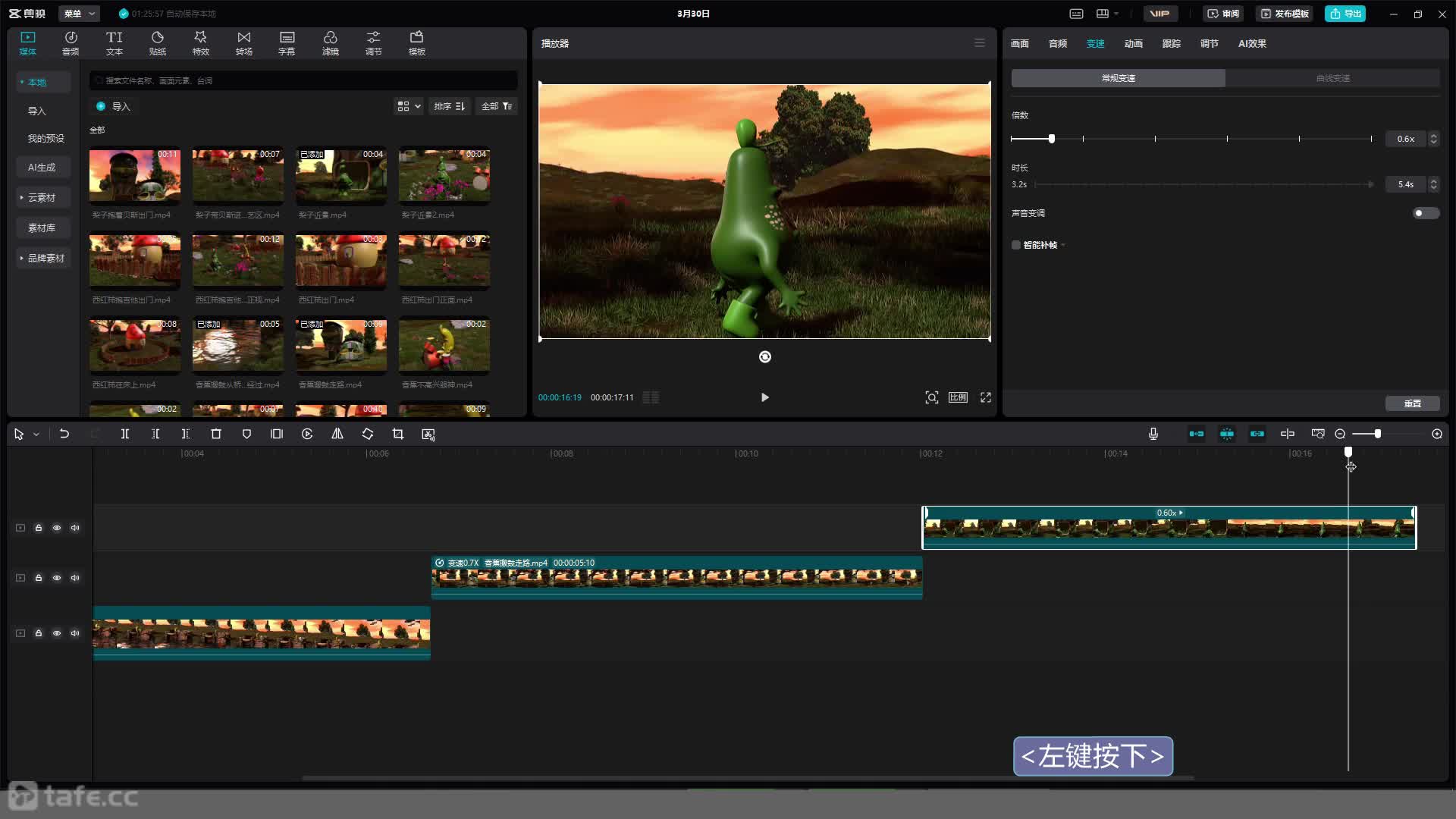Check the 智能补帧 checkbox
Viewport: 1456px width, 819px height.
(x=1016, y=245)
